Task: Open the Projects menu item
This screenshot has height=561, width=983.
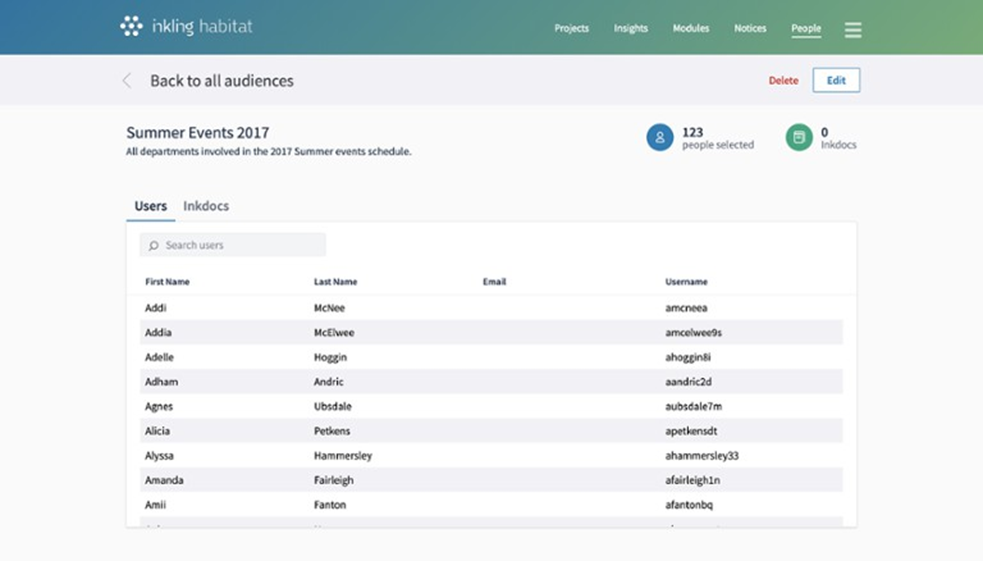Action: (x=571, y=29)
